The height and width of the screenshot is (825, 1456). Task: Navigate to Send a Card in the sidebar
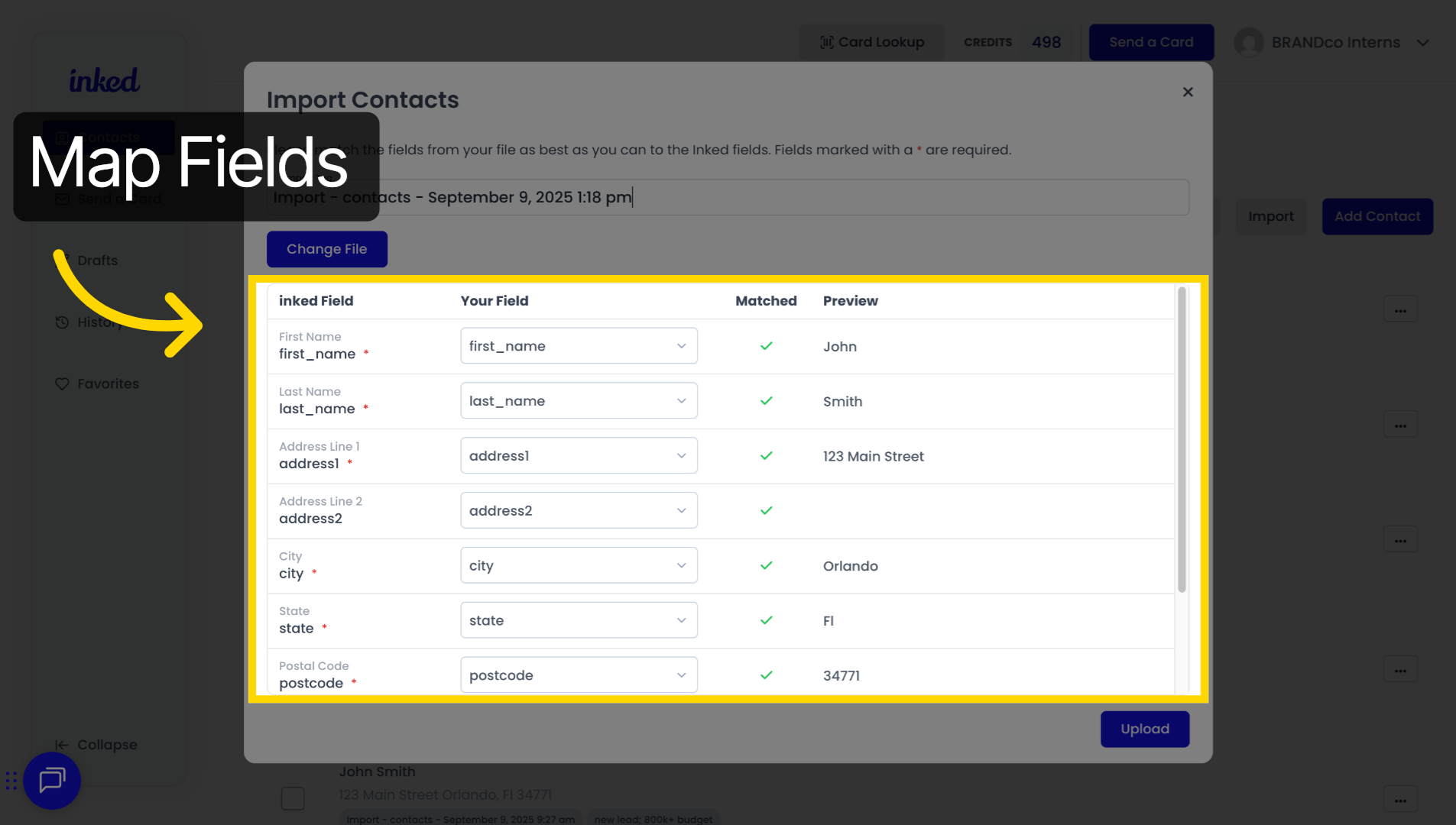pyautogui.click(x=62, y=199)
